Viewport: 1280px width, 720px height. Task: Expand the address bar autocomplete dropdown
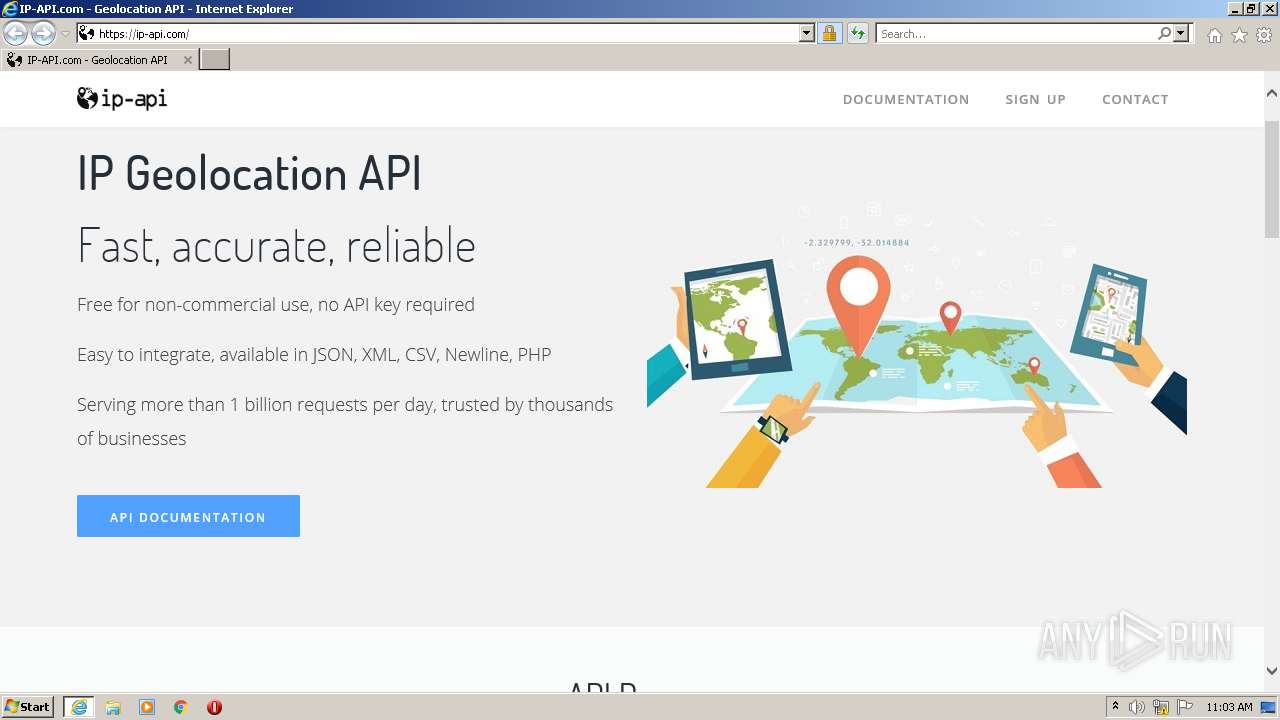point(807,33)
